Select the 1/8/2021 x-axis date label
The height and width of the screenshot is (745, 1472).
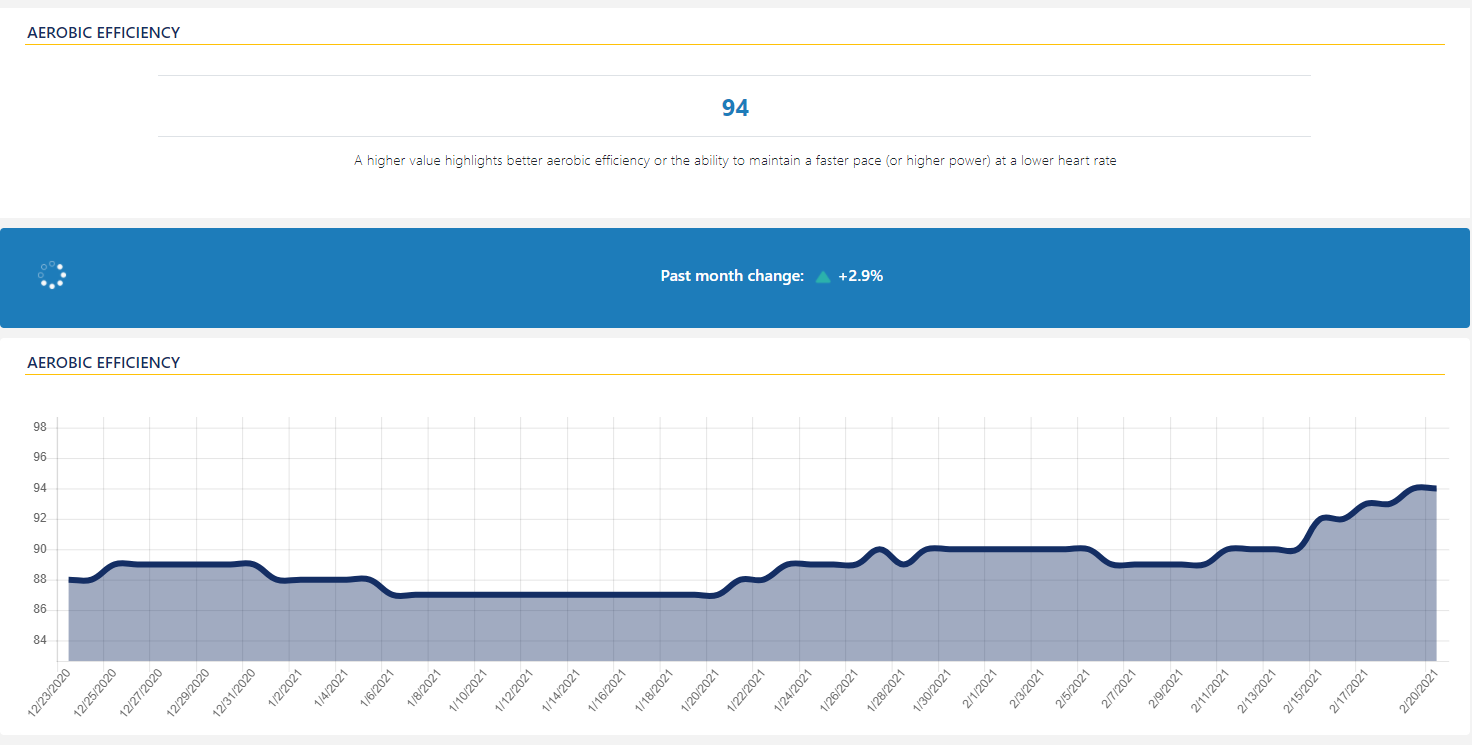point(424,688)
